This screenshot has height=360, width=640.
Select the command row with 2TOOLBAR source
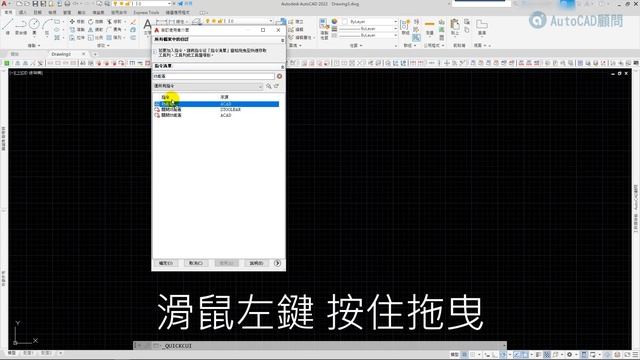click(x=216, y=110)
